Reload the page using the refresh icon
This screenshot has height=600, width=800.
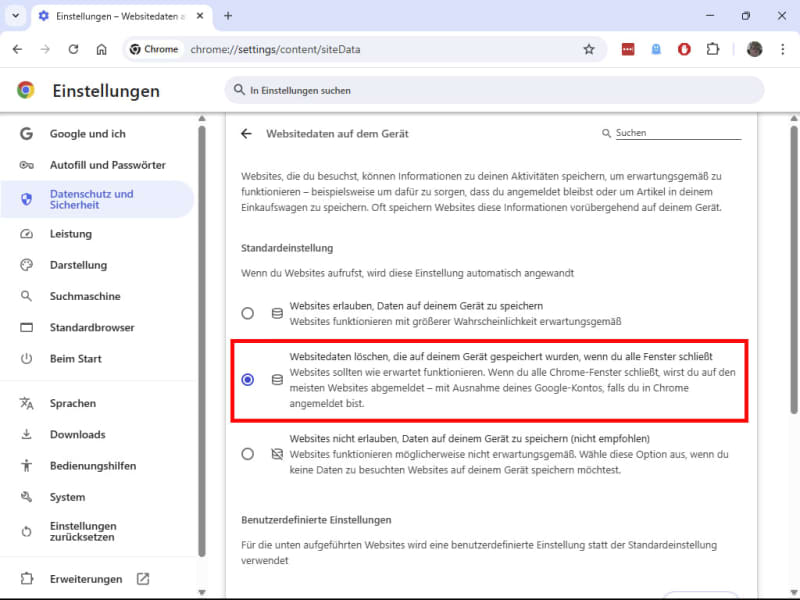coord(73,49)
